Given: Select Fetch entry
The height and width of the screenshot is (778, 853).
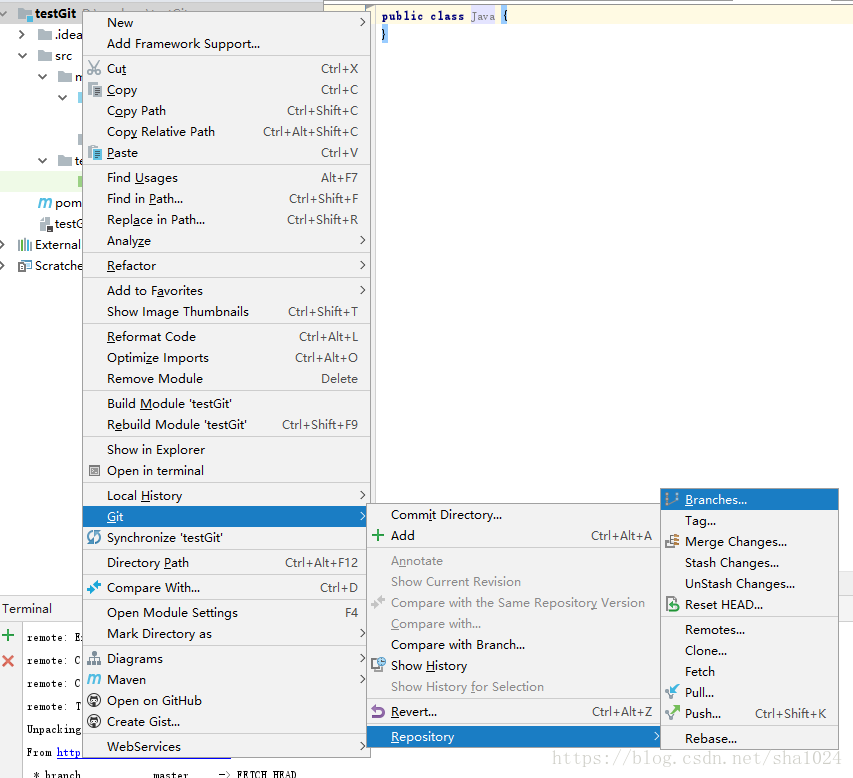Looking at the screenshot, I should 749,671.
